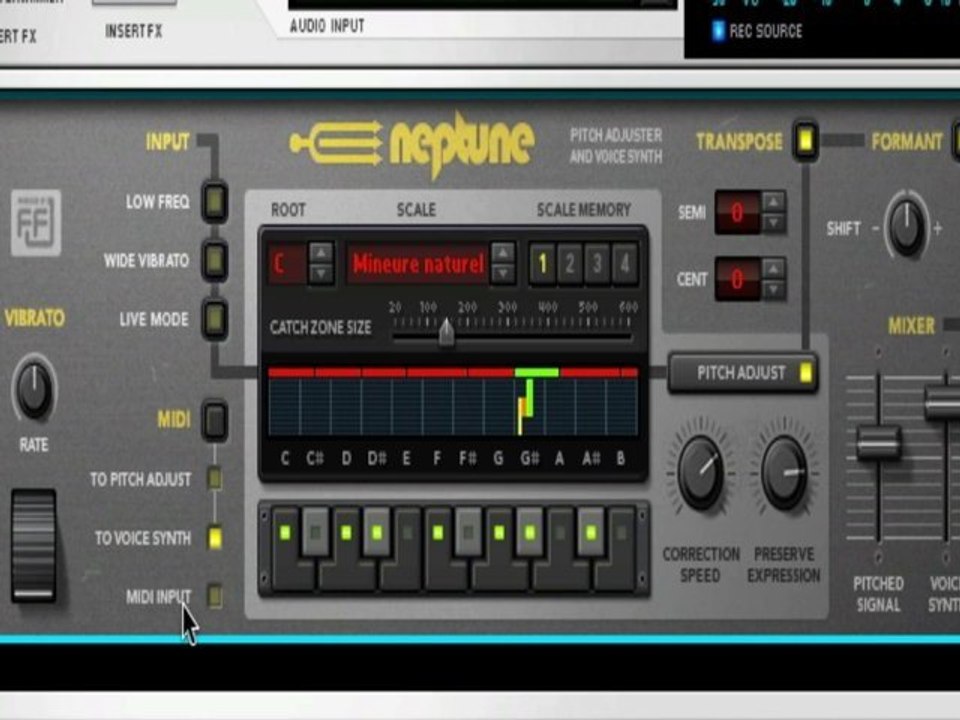Toggle the D# key on the scale keyboard

(377, 531)
